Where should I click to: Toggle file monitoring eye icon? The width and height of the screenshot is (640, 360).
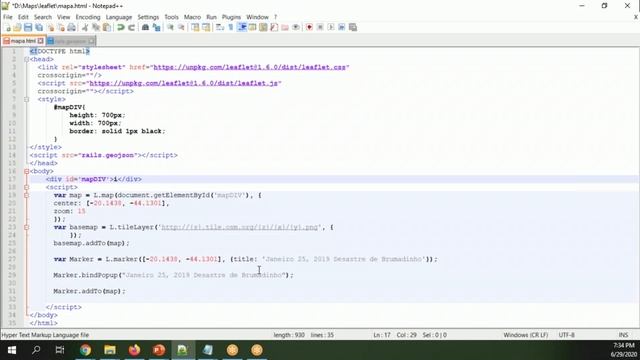tap(296, 27)
